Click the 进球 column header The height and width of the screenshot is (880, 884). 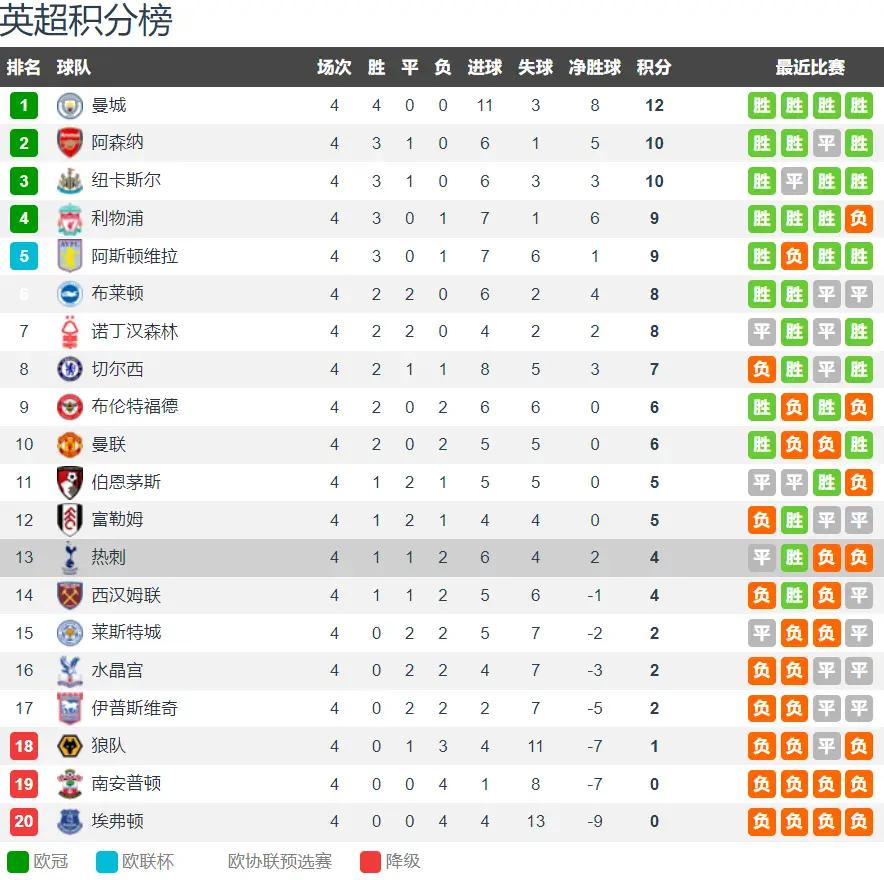pos(484,67)
